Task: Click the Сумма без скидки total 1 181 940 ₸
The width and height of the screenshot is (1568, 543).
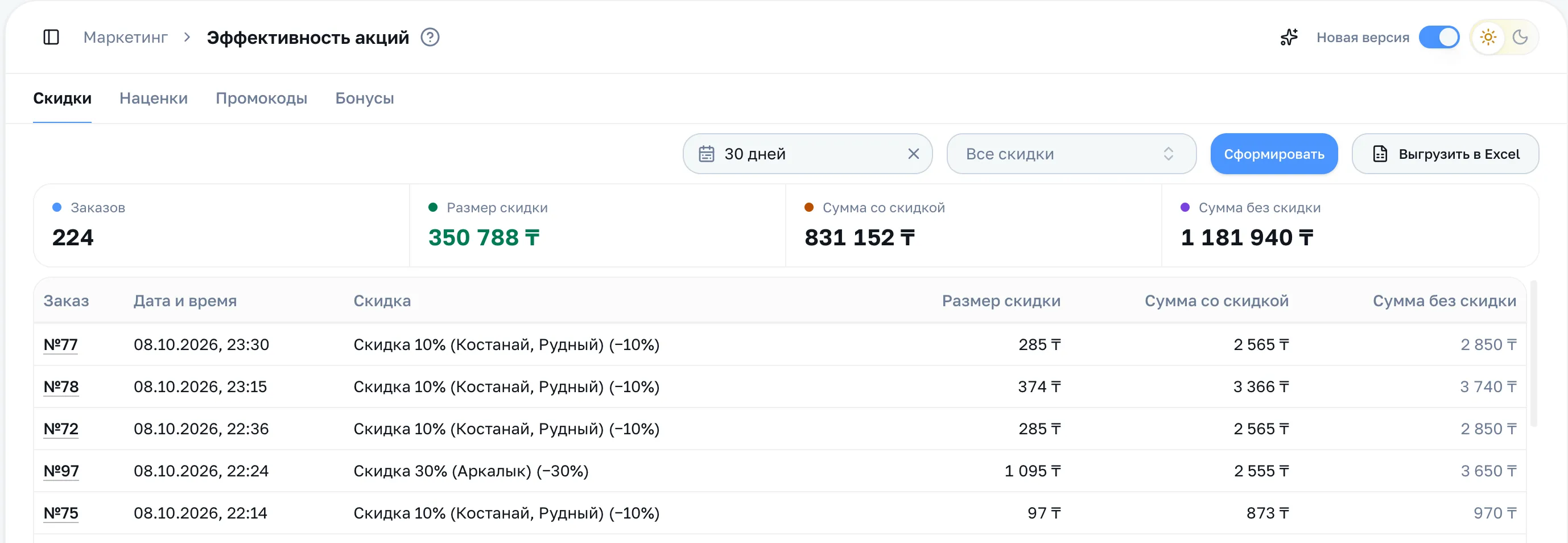Action: click(x=1247, y=237)
